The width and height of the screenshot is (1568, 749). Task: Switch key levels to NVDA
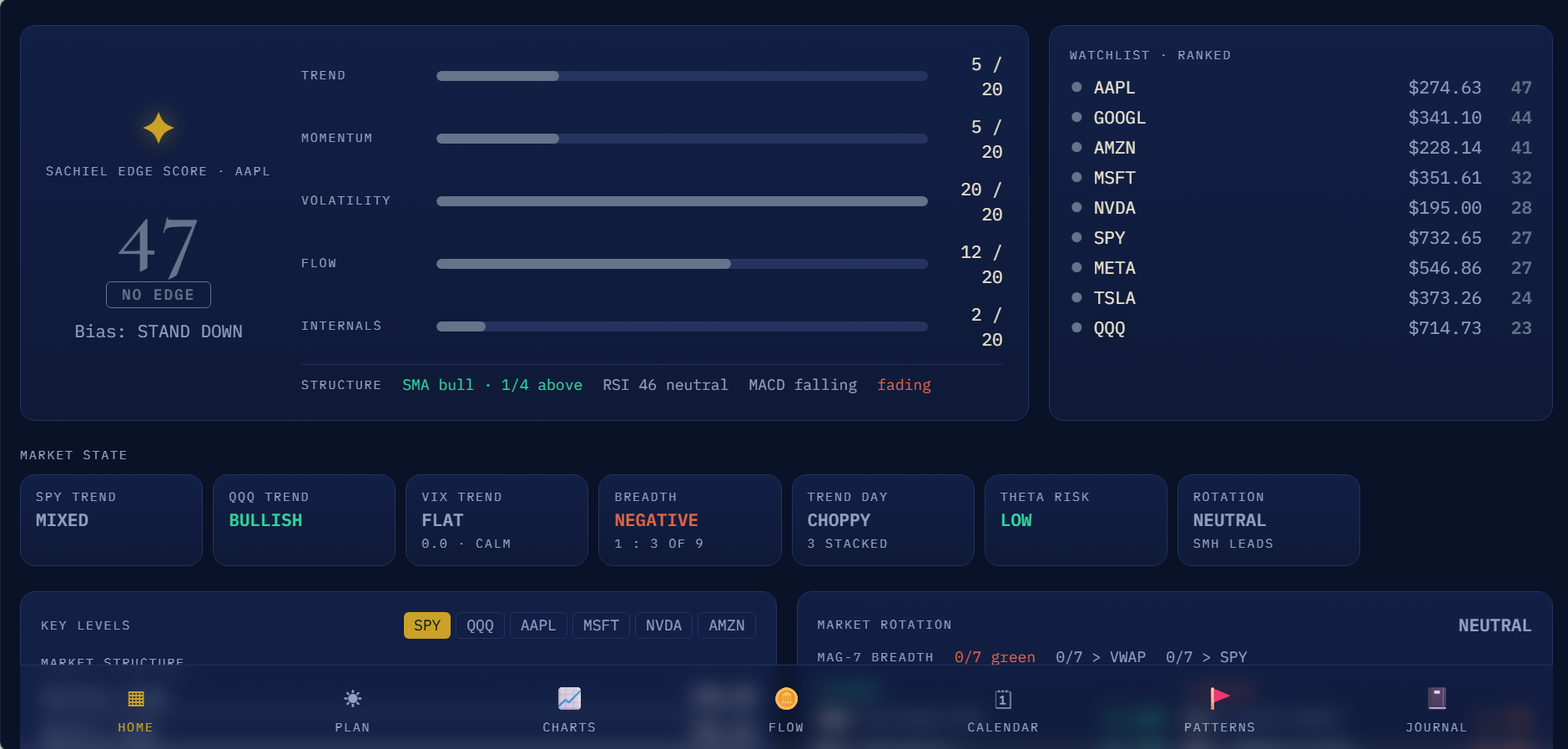663,625
